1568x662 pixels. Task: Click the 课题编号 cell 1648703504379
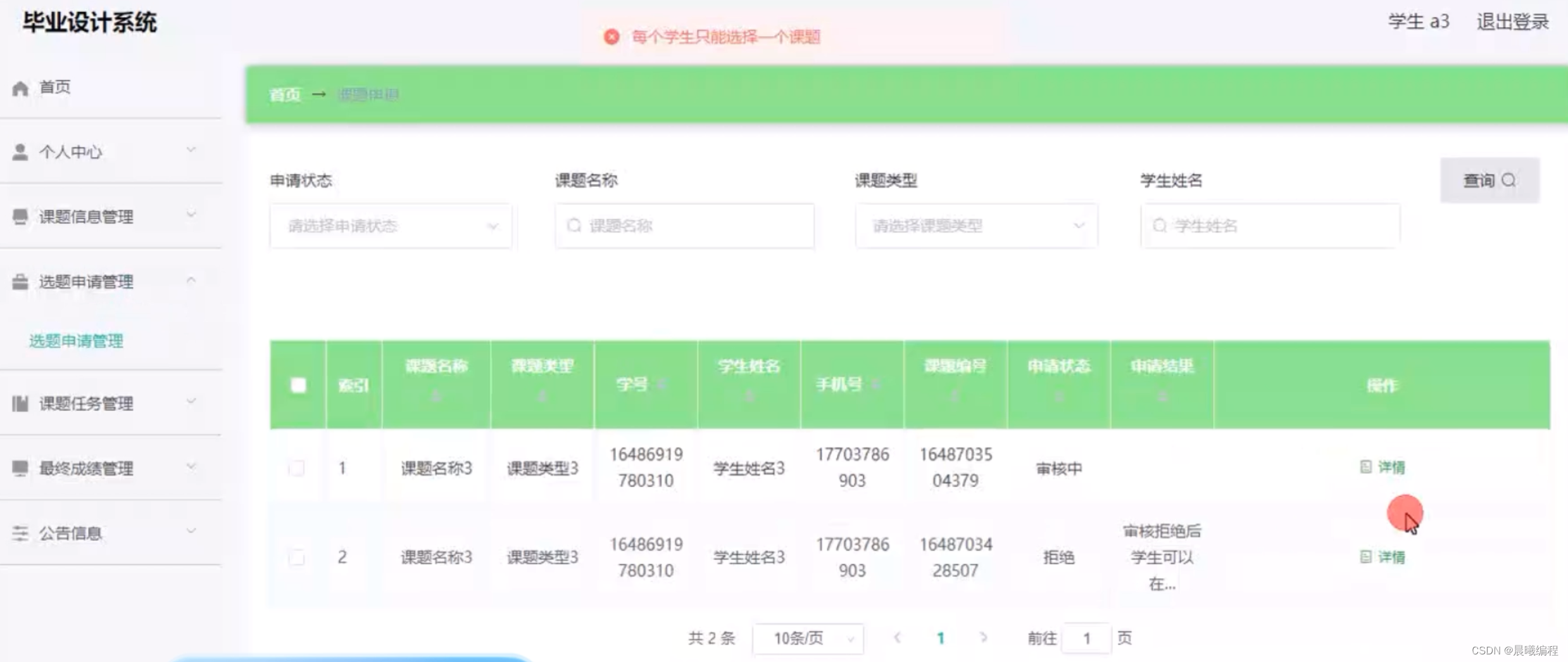click(x=955, y=468)
